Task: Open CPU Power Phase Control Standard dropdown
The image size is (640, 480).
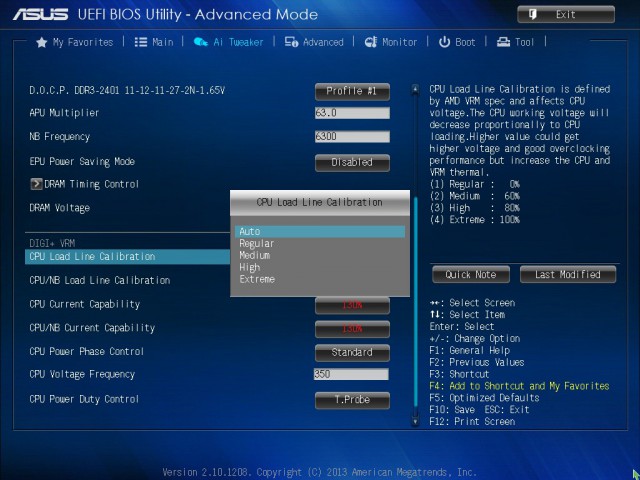Action: pyautogui.click(x=352, y=353)
